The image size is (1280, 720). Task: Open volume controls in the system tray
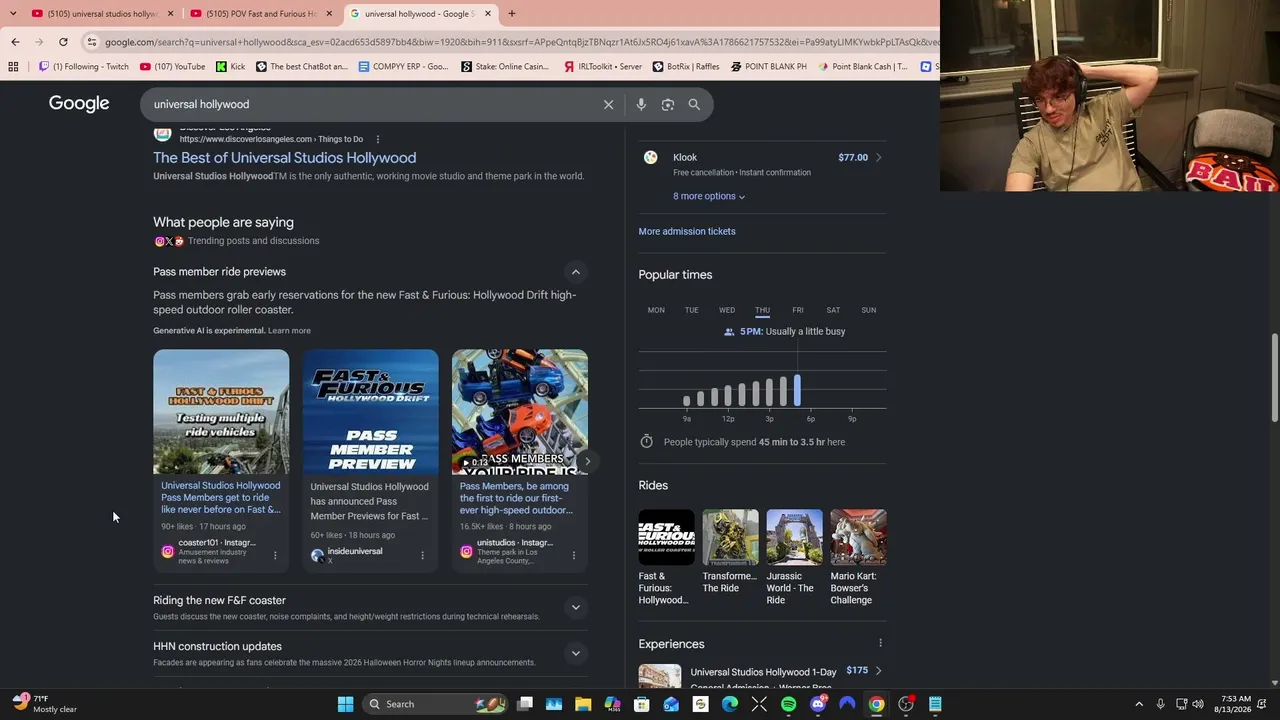pyautogui.click(x=1198, y=704)
